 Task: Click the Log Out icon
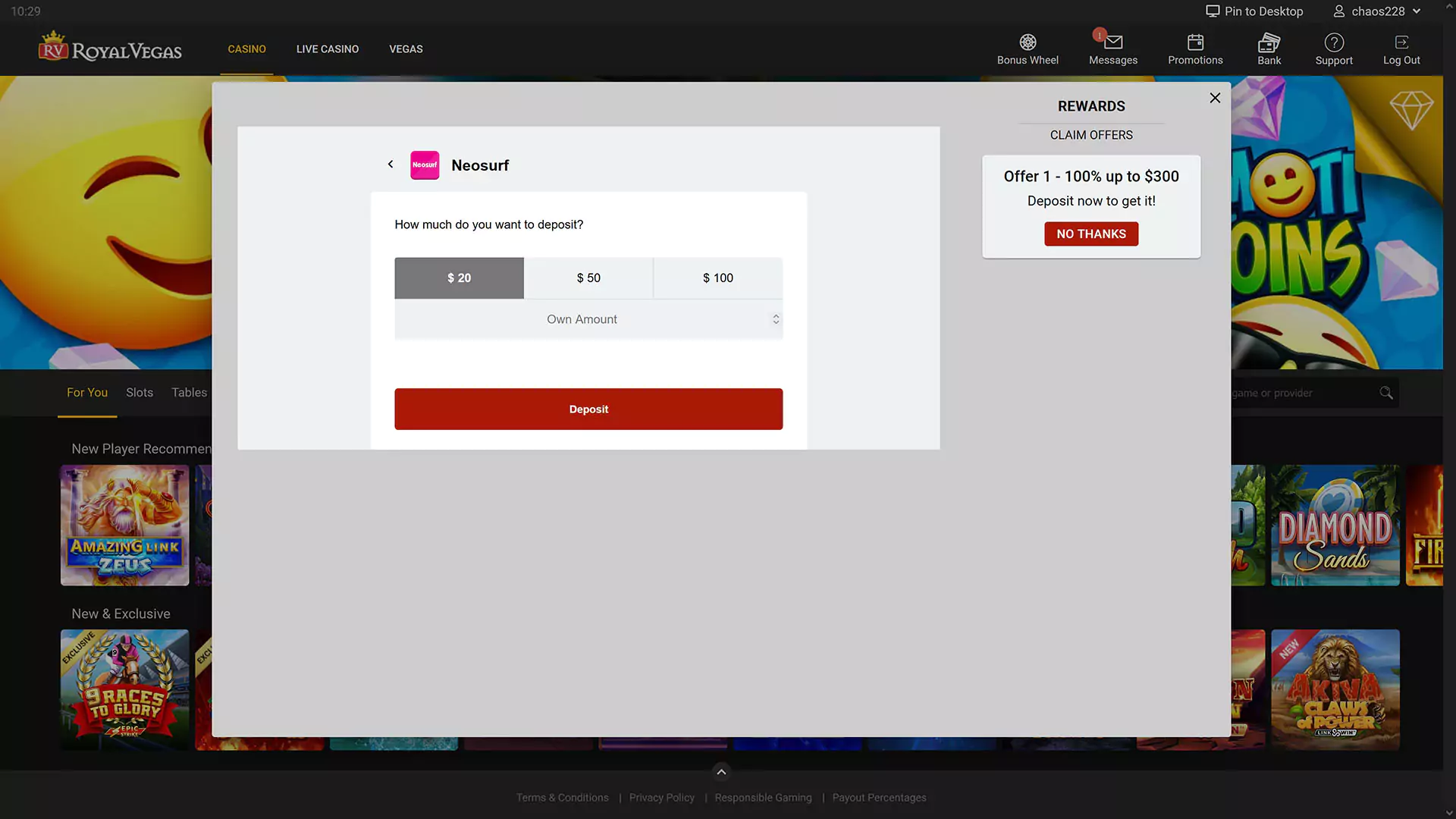click(1401, 42)
